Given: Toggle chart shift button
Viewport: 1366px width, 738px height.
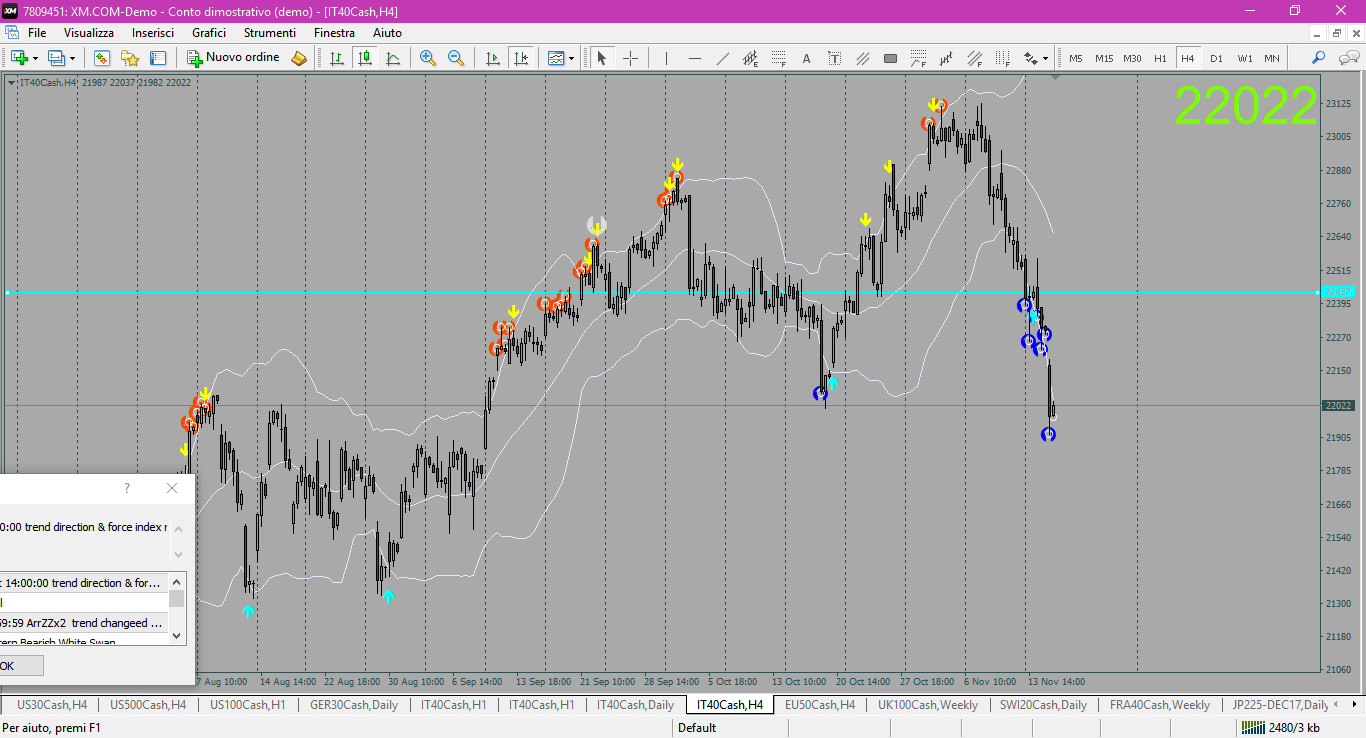Looking at the screenshot, I should pos(520,58).
